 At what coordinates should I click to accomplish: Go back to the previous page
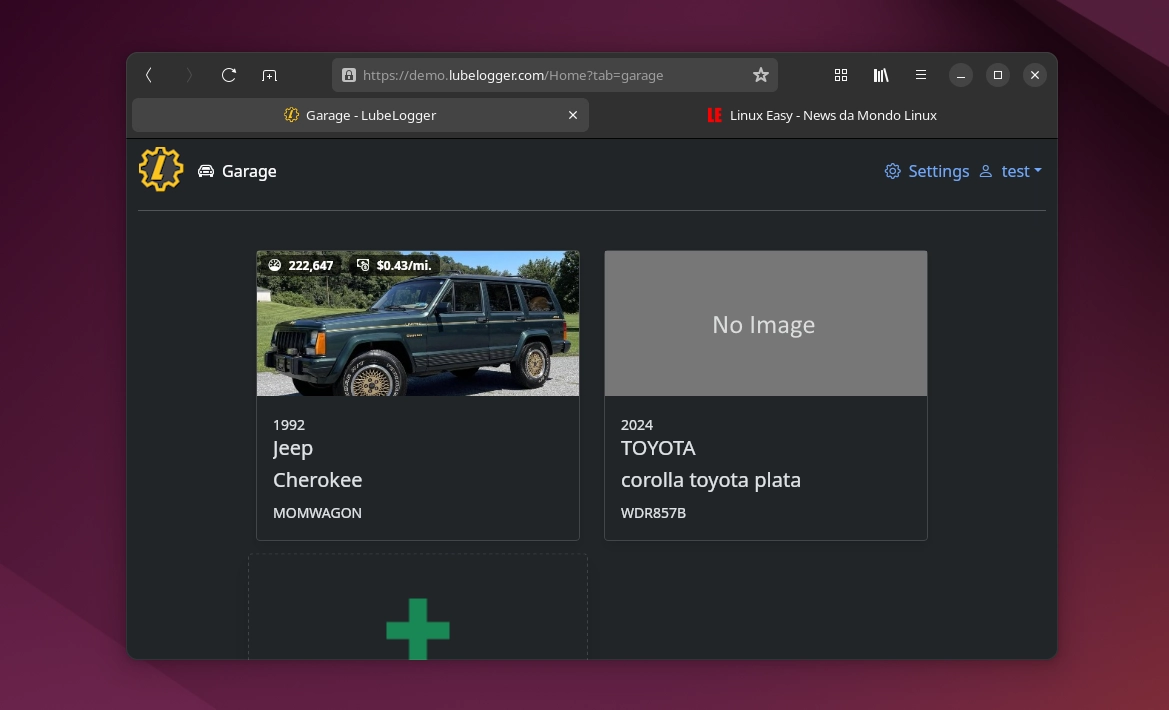(x=149, y=75)
